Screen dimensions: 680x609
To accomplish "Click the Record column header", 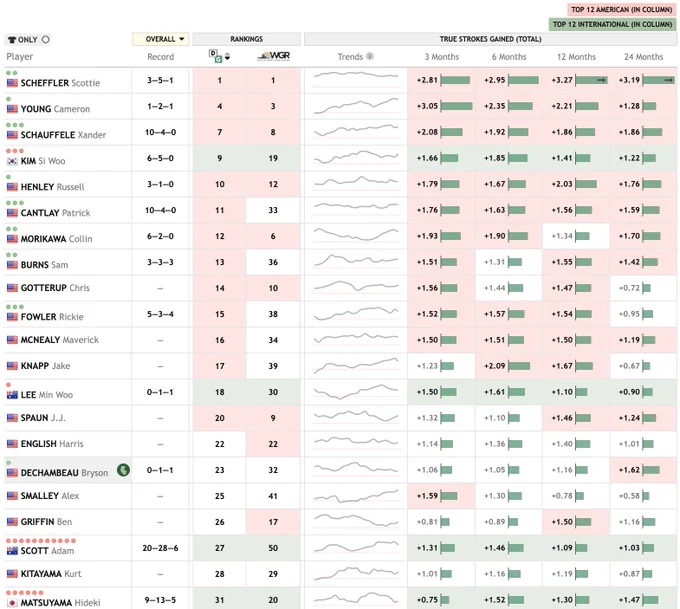I will (160, 57).
